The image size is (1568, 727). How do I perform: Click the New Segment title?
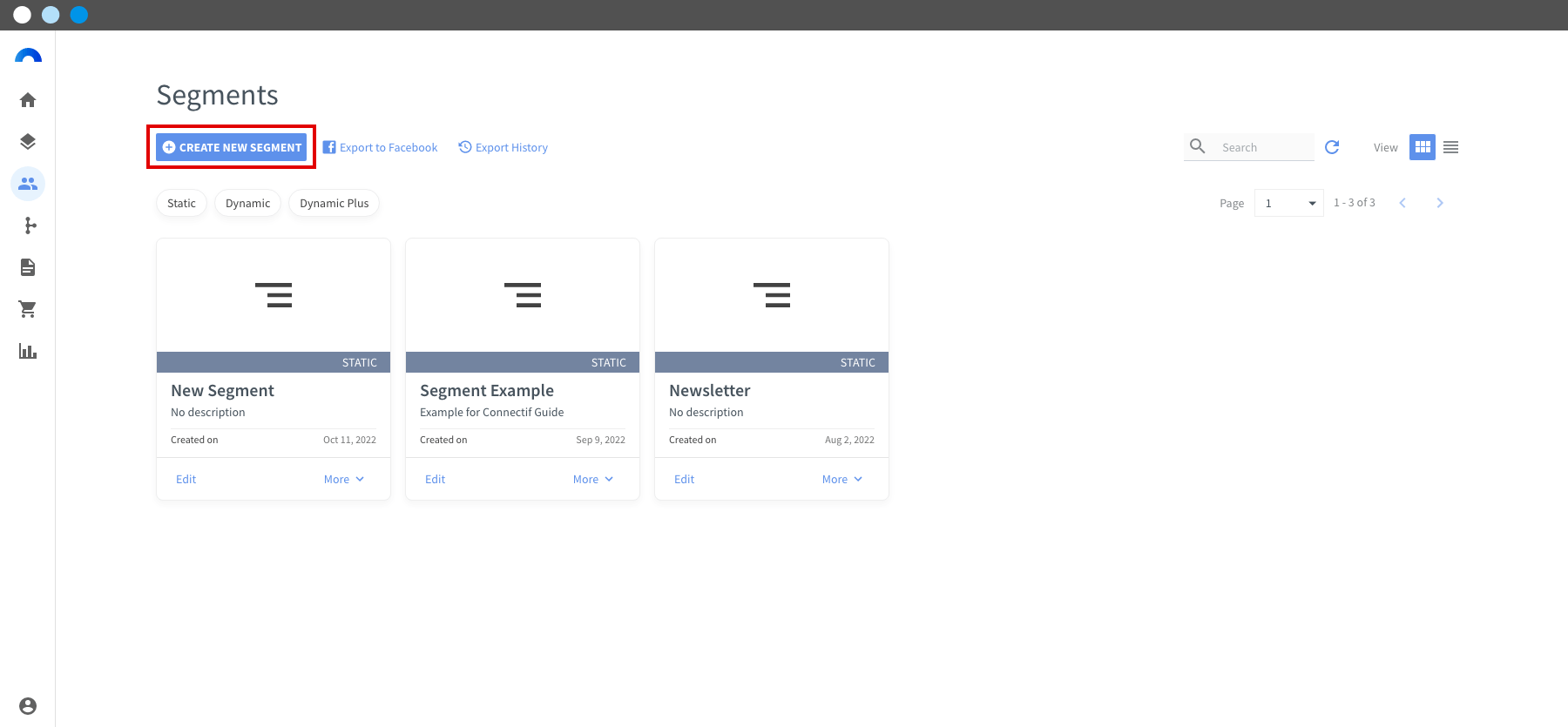tap(222, 391)
